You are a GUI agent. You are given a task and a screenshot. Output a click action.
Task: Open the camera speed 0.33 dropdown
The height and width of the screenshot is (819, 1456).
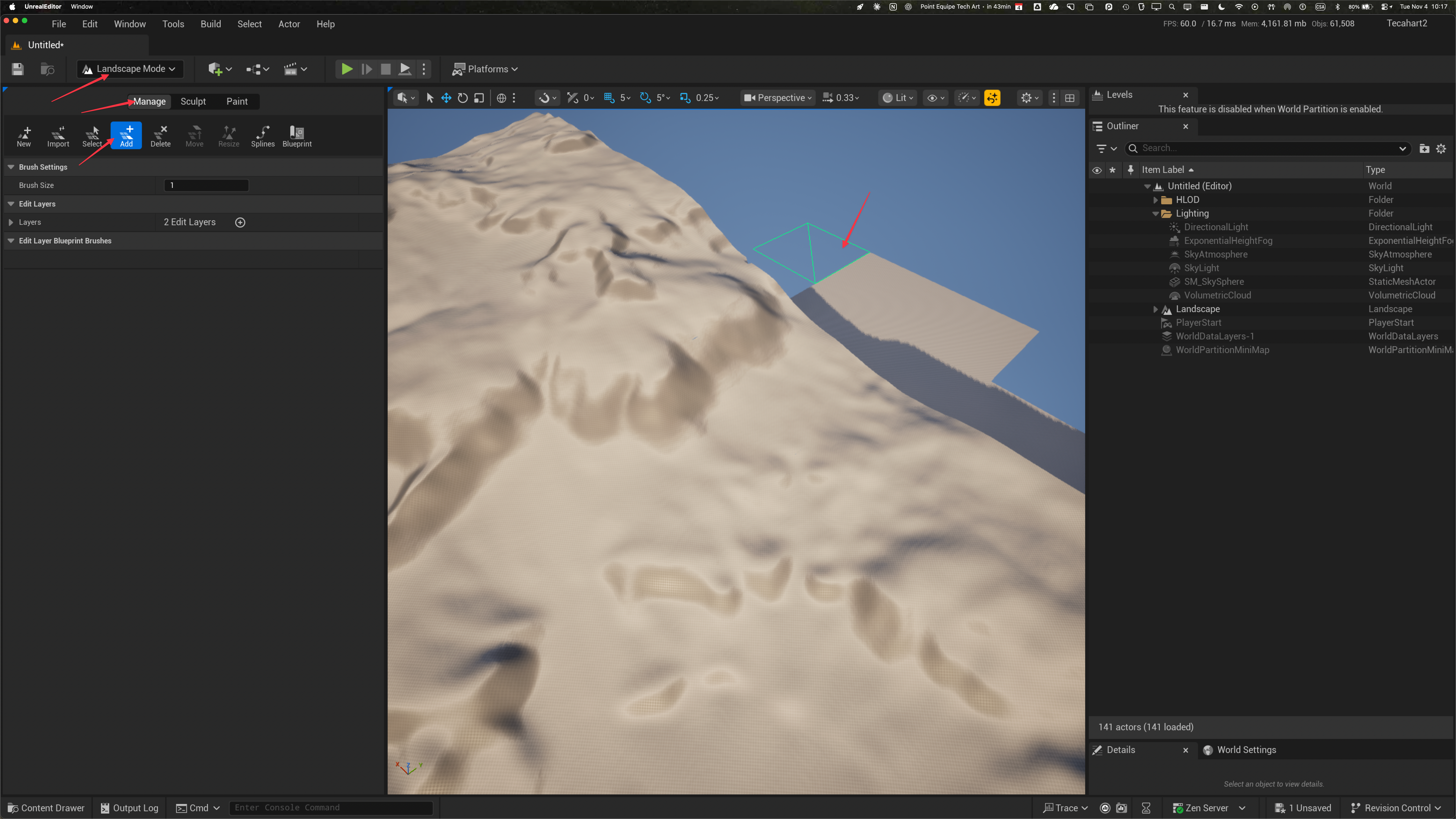[841, 98]
